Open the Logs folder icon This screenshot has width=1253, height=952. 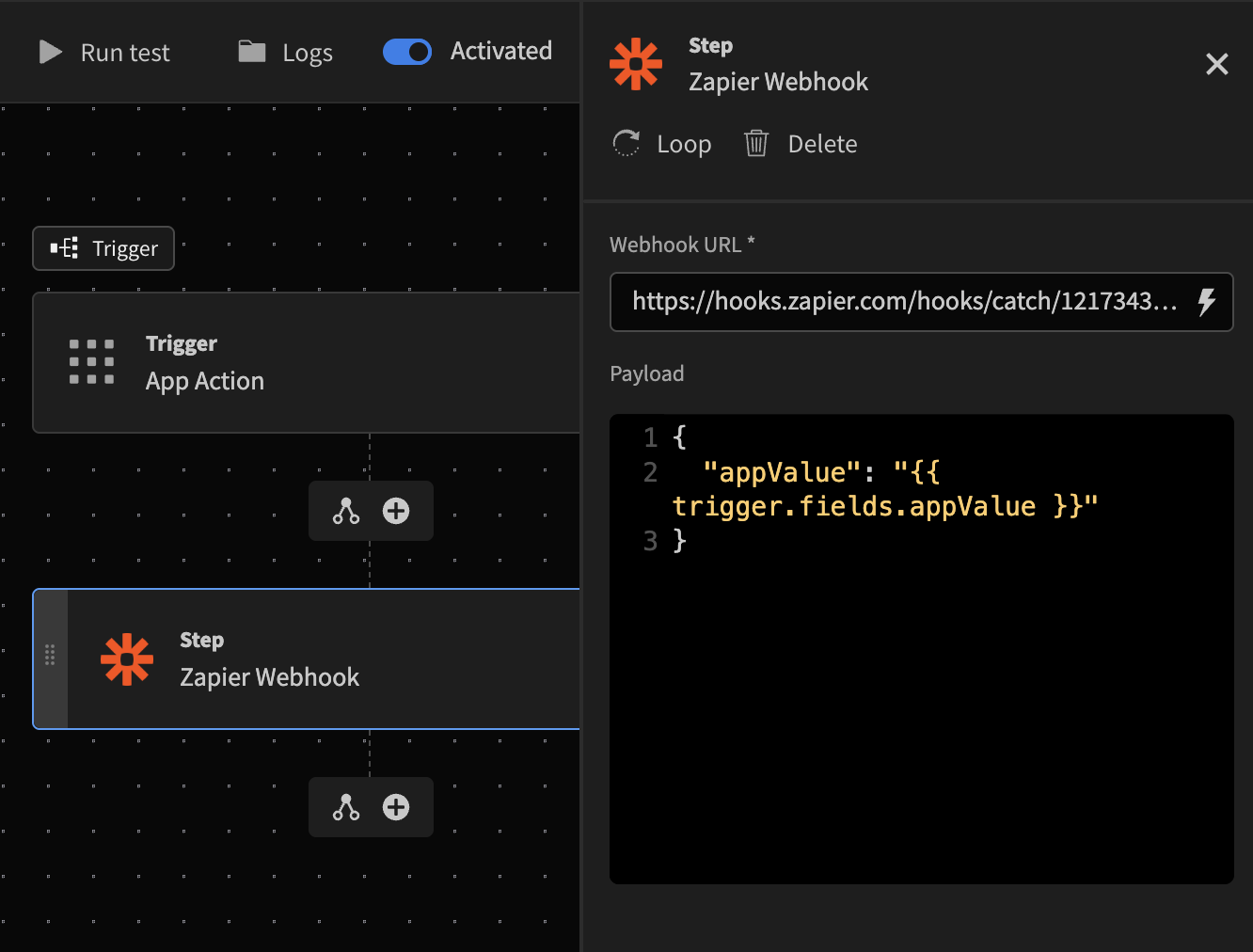click(x=252, y=51)
